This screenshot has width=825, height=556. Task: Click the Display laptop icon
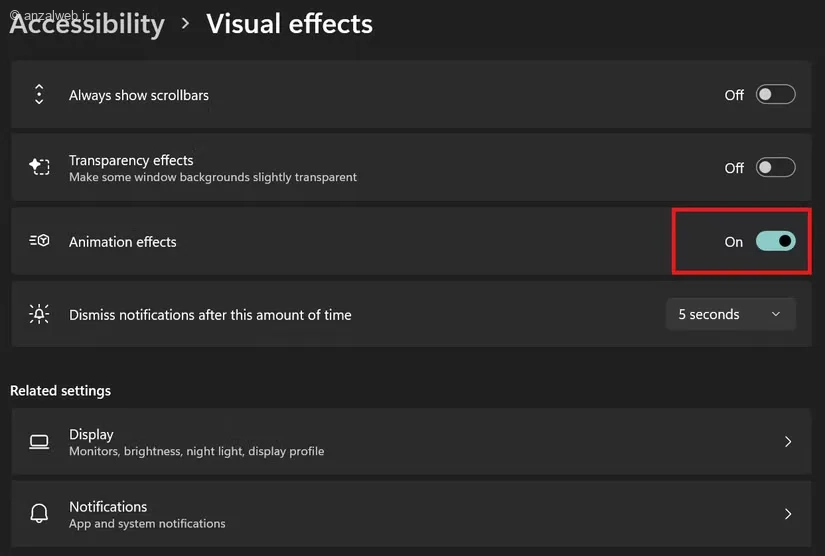click(39, 442)
